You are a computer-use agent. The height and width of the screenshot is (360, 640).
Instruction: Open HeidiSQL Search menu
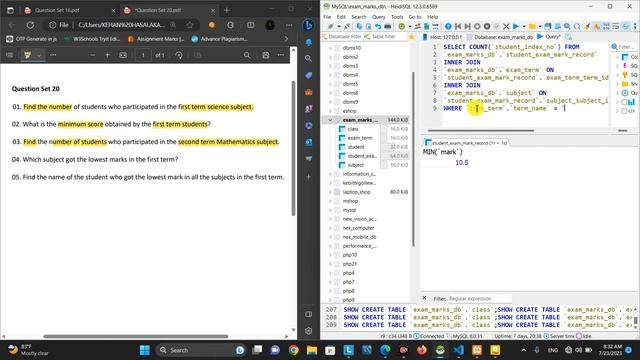coord(359,17)
